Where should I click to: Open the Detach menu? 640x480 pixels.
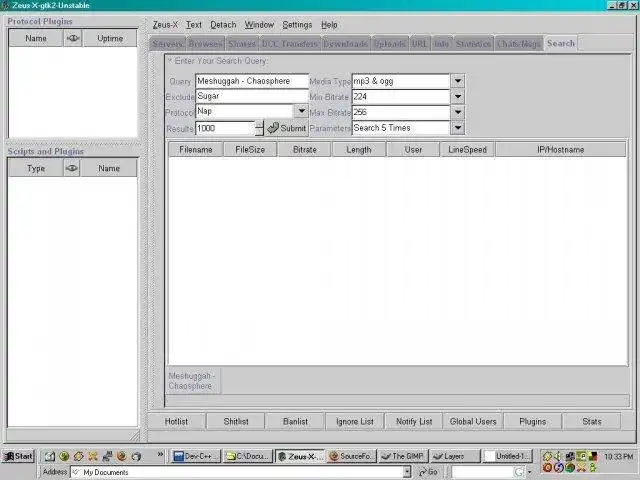point(223,25)
